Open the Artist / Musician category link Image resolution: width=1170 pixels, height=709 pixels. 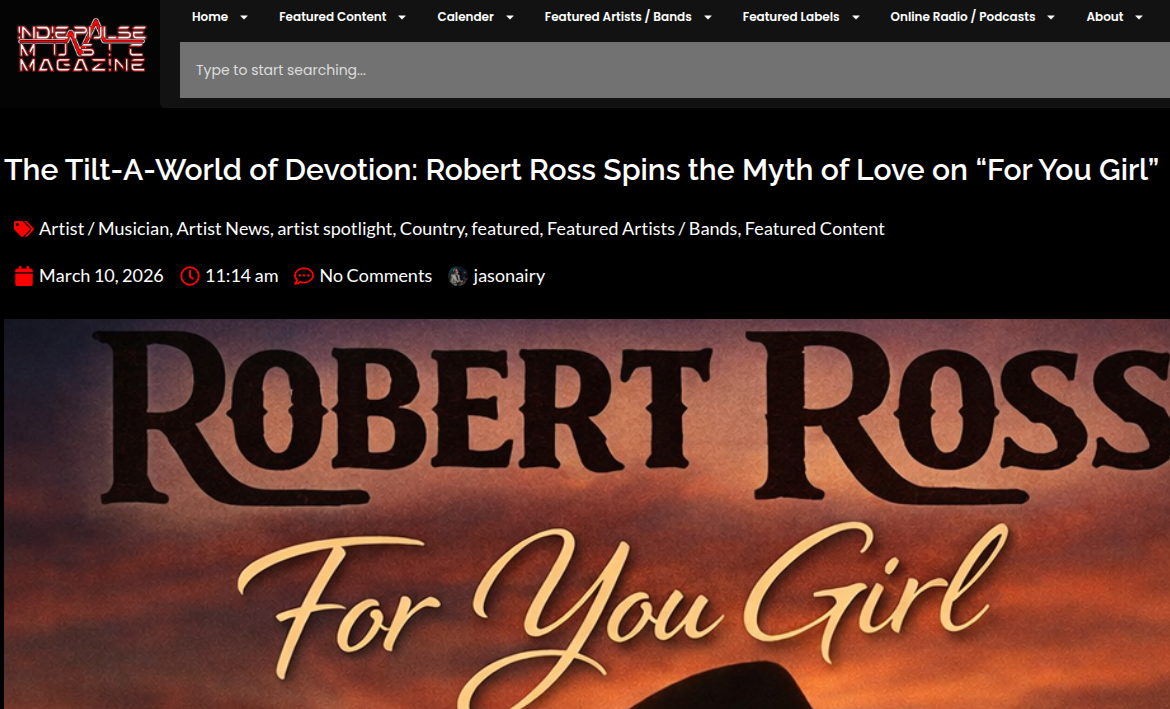tap(104, 229)
